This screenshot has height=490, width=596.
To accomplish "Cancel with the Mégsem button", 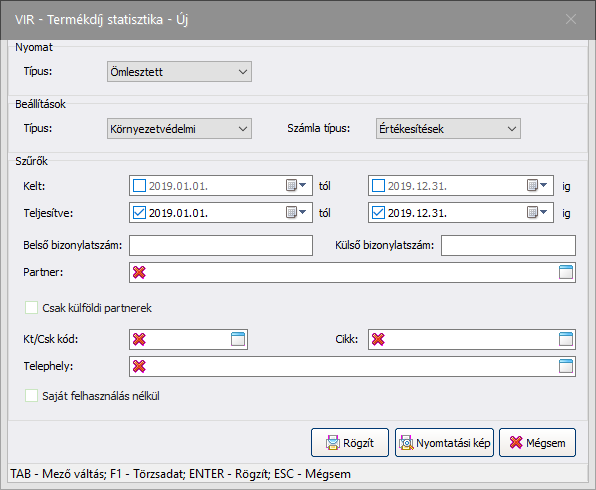I will click(537, 442).
